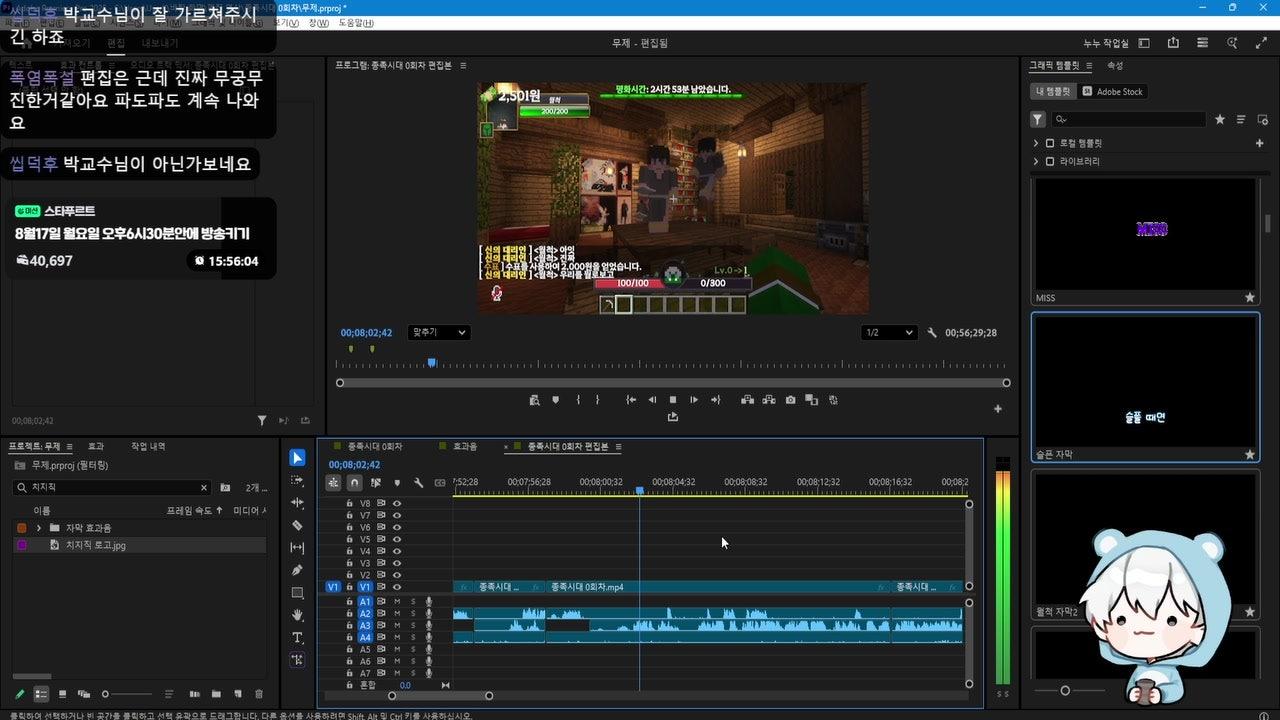This screenshot has height=720, width=1280.
Task: Toggle visibility eye of track V5
Action: click(x=397, y=540)
